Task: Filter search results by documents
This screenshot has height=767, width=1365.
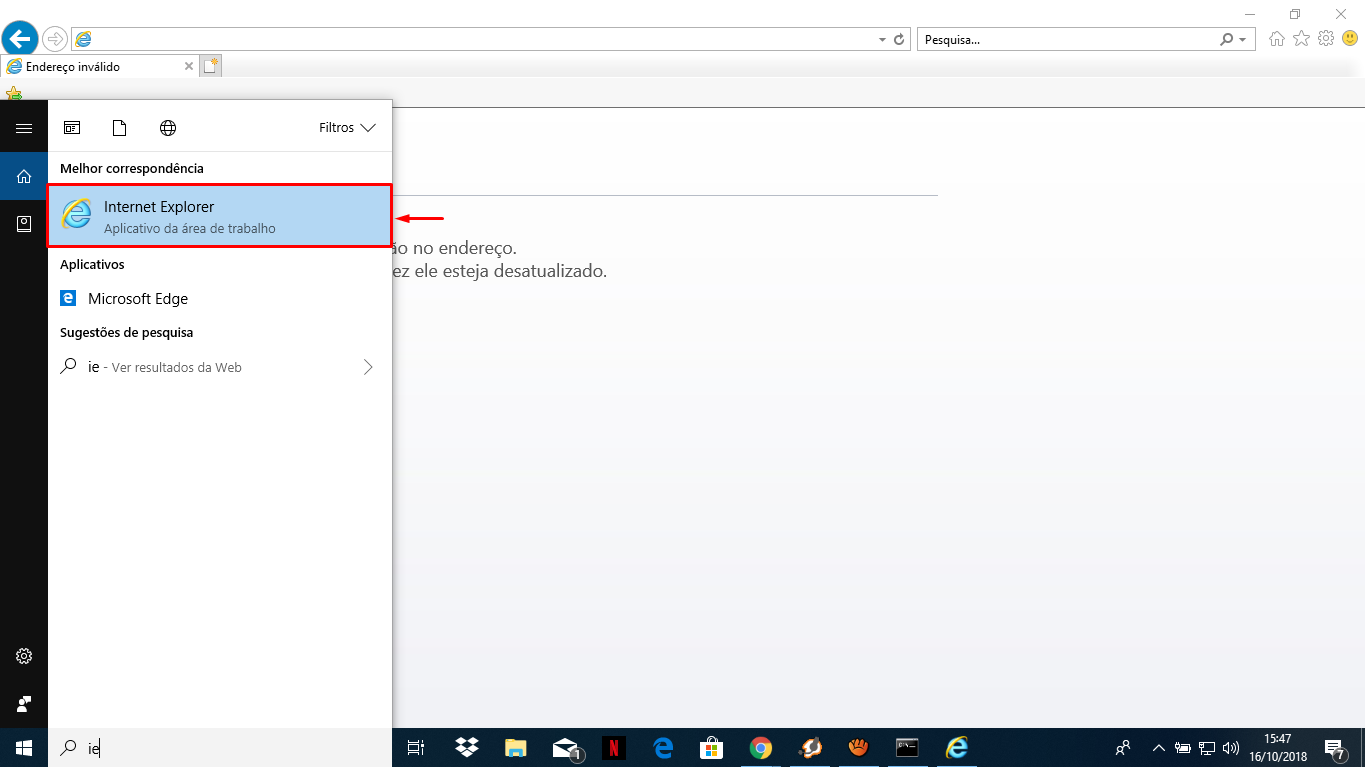Action: tap(120, 128)
